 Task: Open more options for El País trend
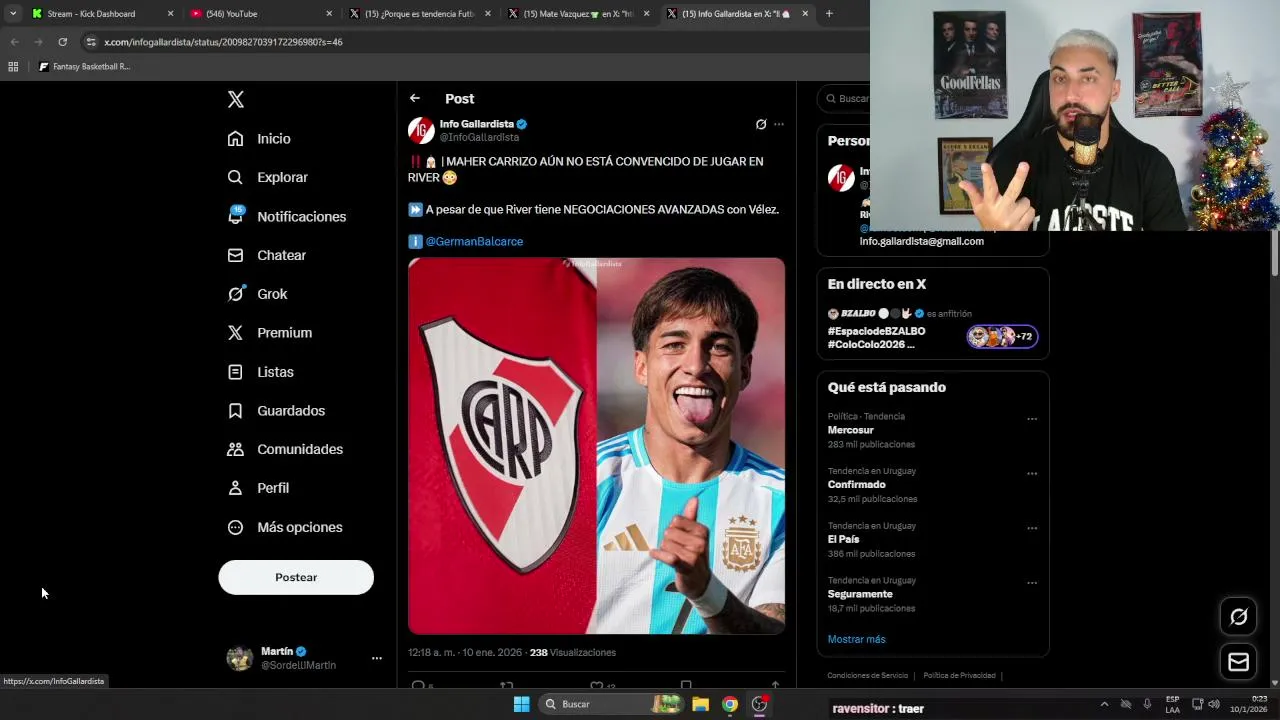tap(1032, 528)
